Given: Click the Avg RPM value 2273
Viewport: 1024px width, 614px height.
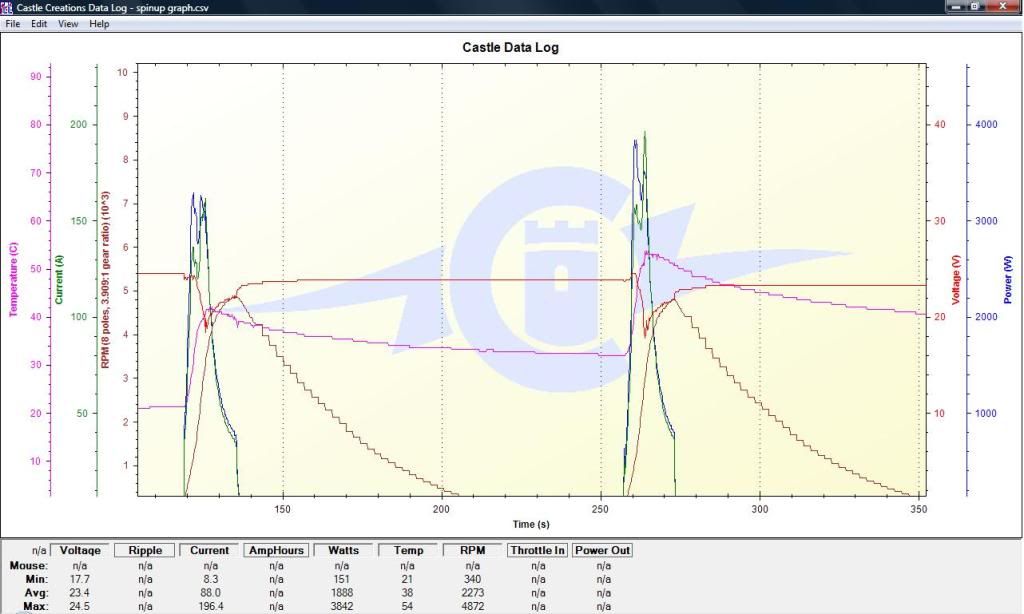Looking at the screenshot, I should [x=472, y=592].
